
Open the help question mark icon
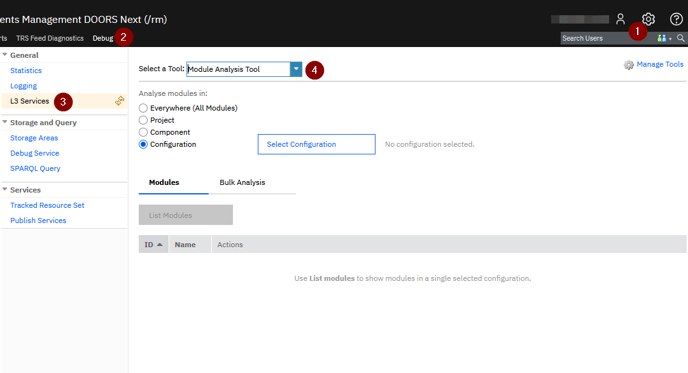[x=676, y=19]
